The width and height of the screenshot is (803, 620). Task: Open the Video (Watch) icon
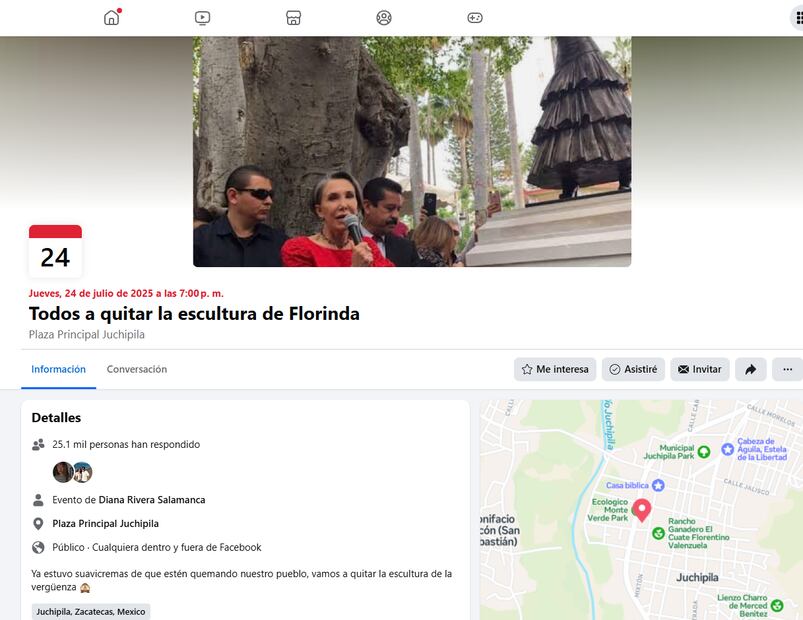point(203,18)
